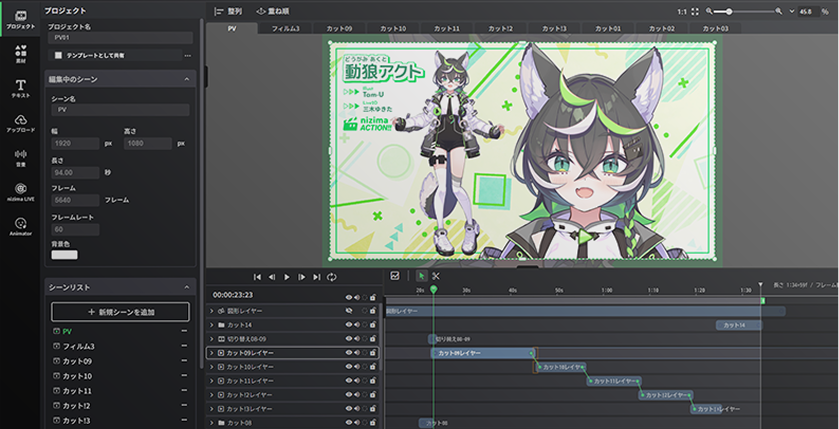
Task: Toggle lock for カット09レイヤー
Action: click(x=372, y=353)
